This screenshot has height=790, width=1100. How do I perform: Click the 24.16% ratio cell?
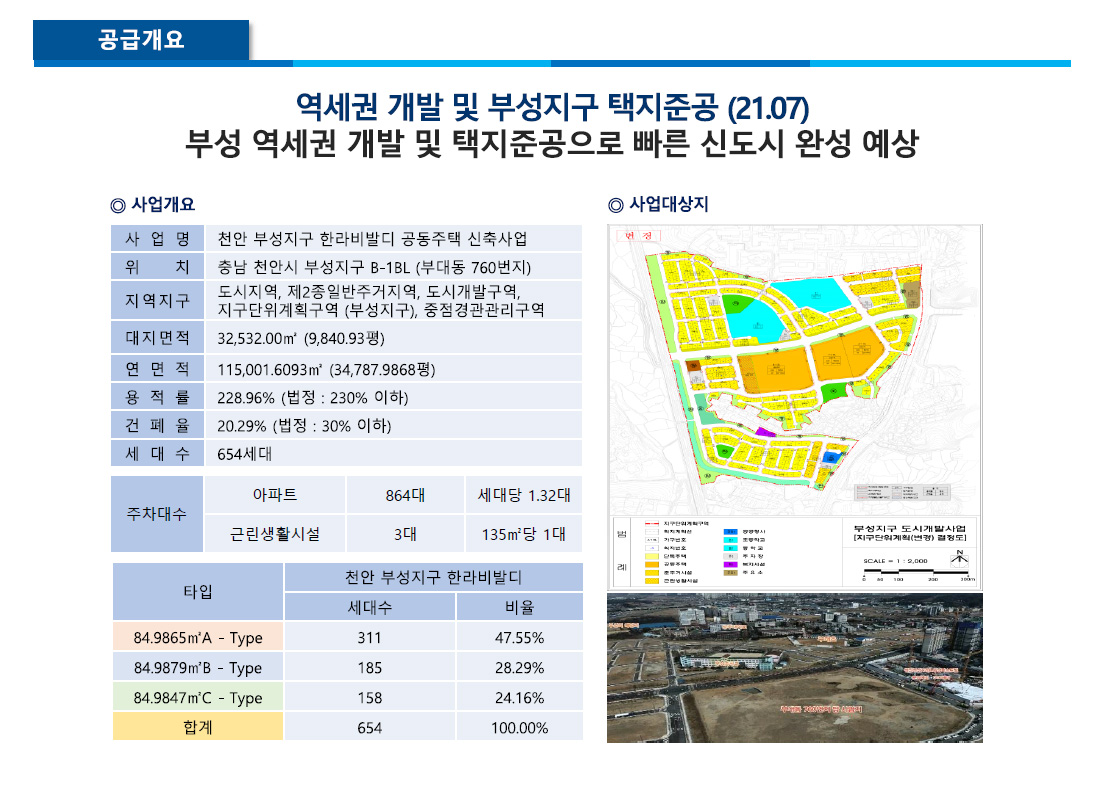pos(520,697)
